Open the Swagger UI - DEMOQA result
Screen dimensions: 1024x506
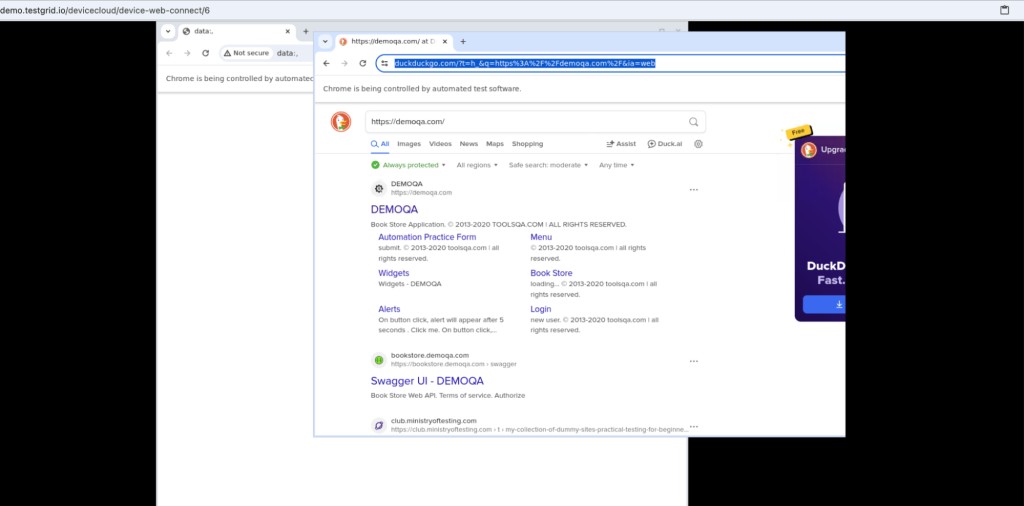click(x=427, y=381)
